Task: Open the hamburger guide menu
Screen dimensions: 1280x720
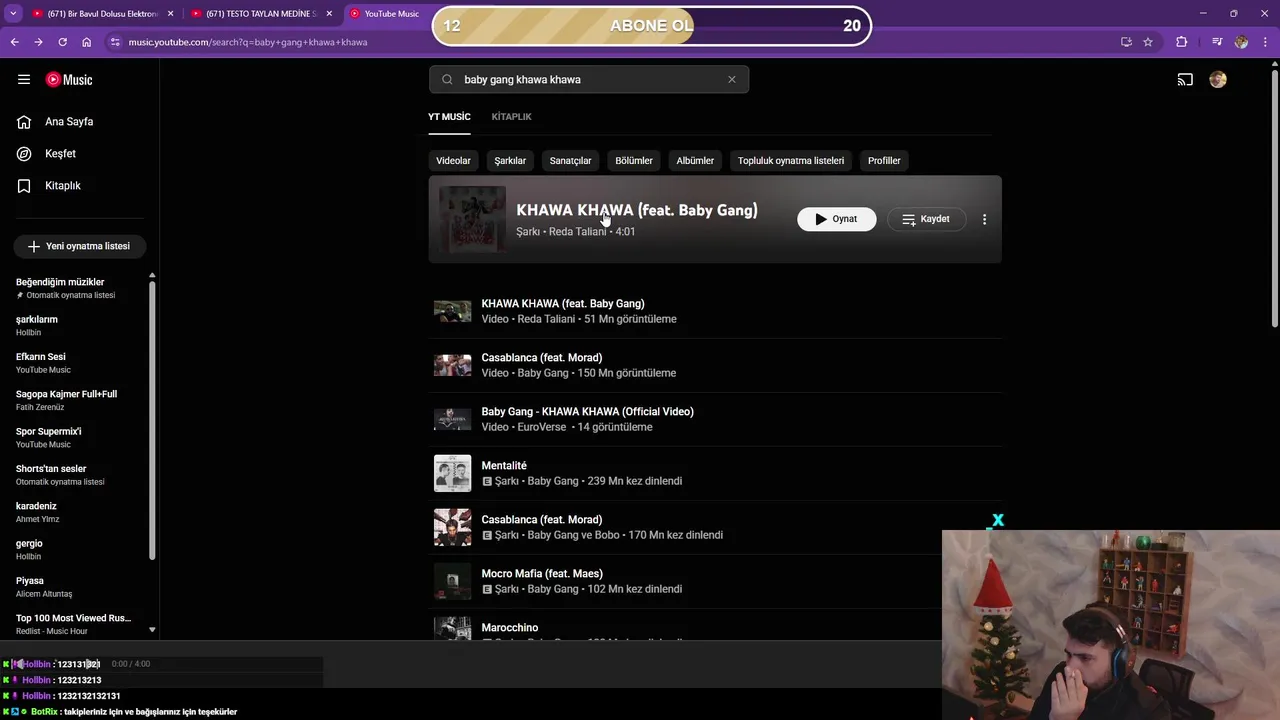Action: tap(24, 80)
